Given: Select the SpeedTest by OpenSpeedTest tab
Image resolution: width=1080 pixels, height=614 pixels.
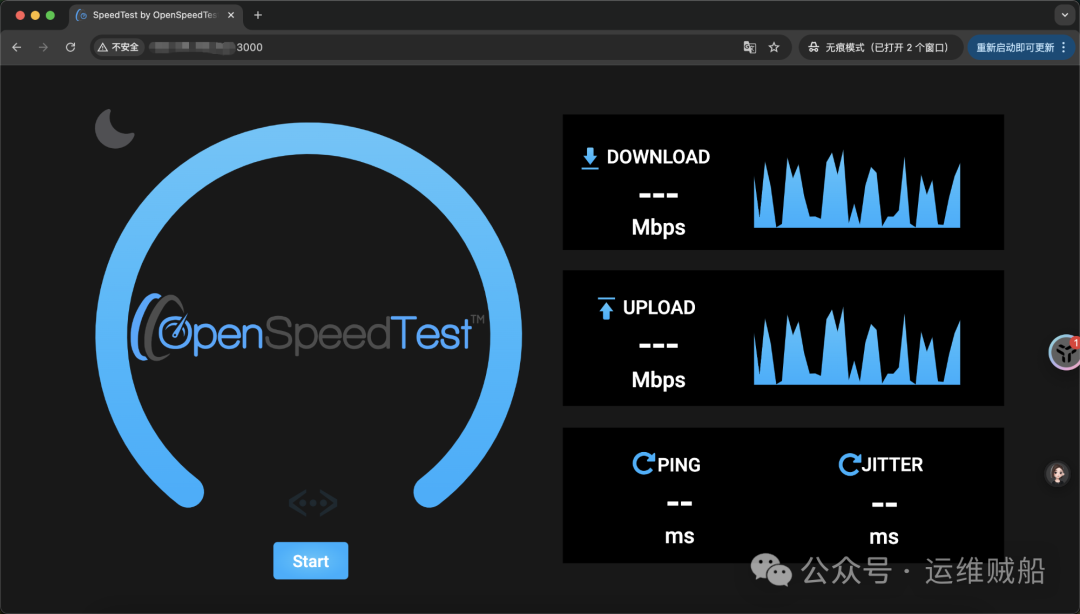Looking at the screenshot, I should pyautogui.click(x=156, y=15).
